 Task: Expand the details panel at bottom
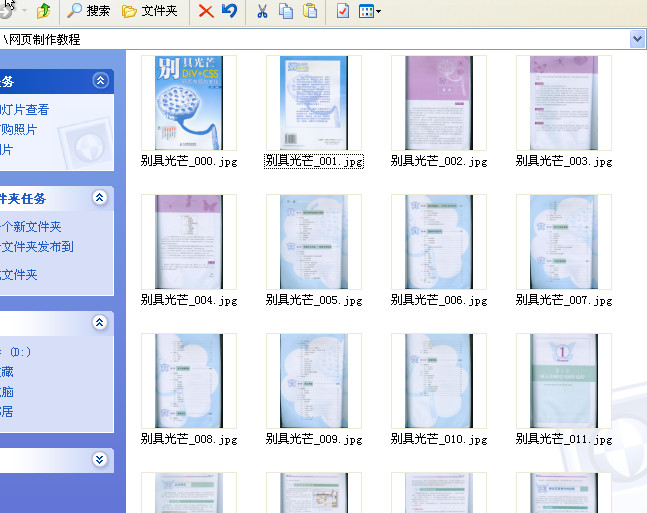coord(100,459)
